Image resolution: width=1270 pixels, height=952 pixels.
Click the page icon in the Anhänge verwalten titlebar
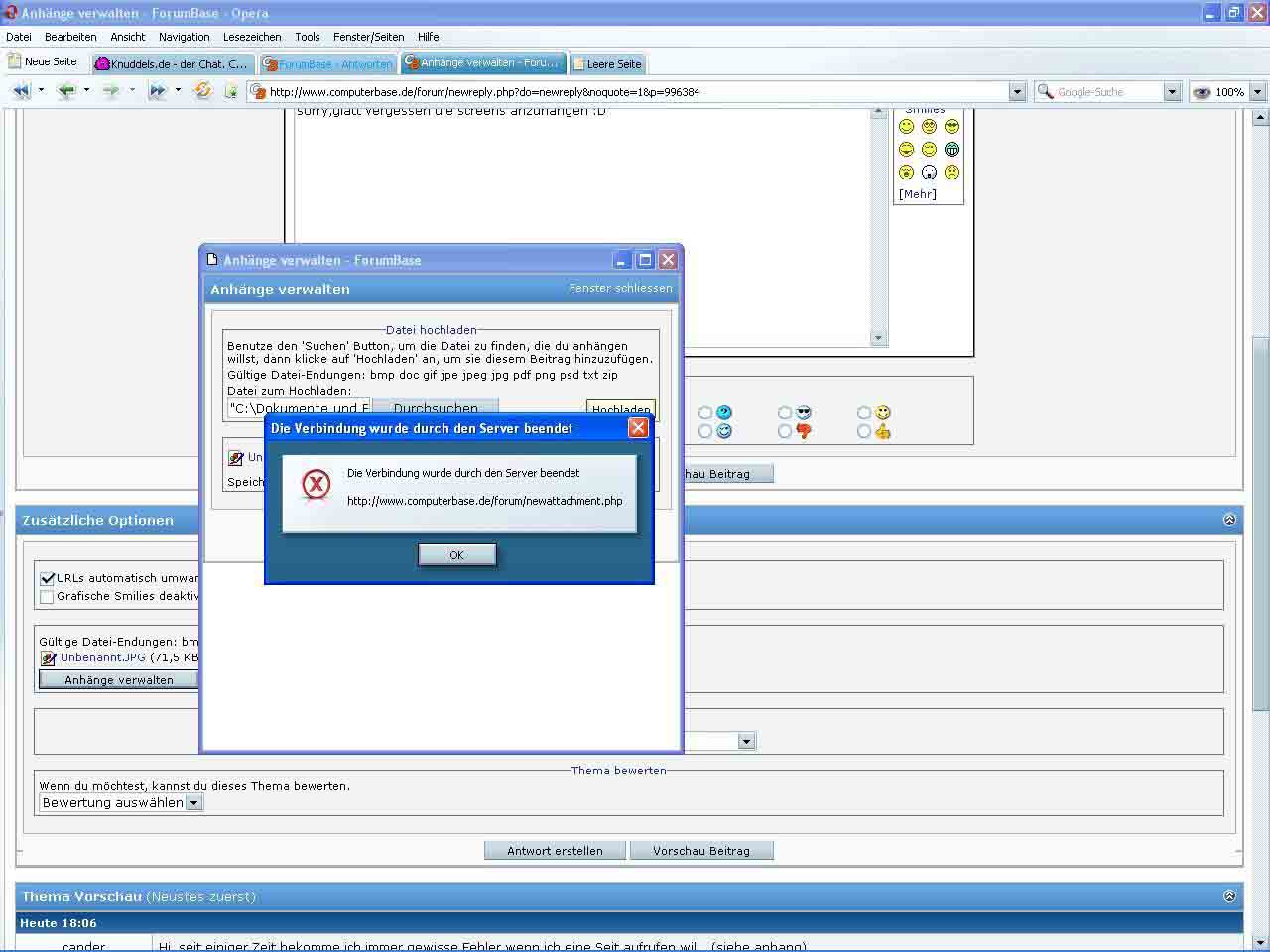coord(211,260)
